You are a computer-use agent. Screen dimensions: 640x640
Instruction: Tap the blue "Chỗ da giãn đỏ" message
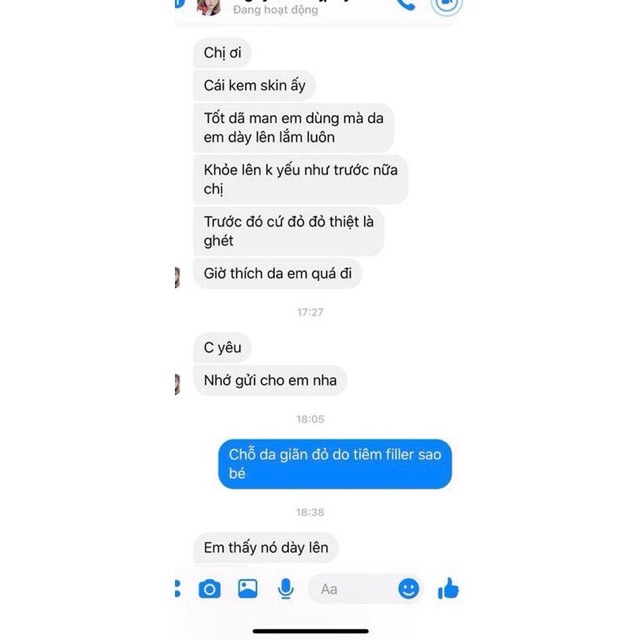335,464
